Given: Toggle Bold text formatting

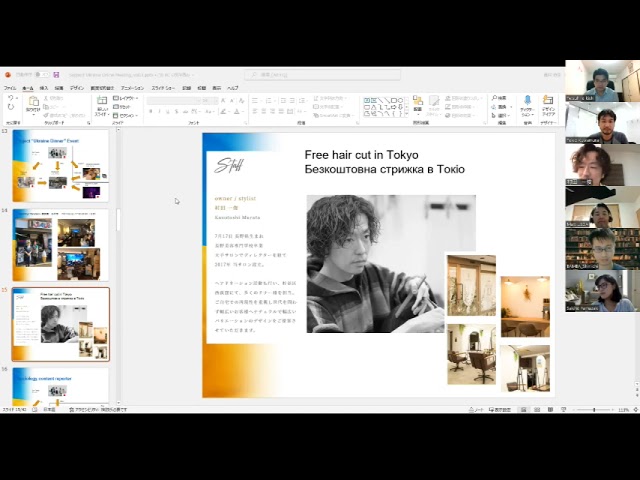Looking at the screenshot, I should point(150,111).
